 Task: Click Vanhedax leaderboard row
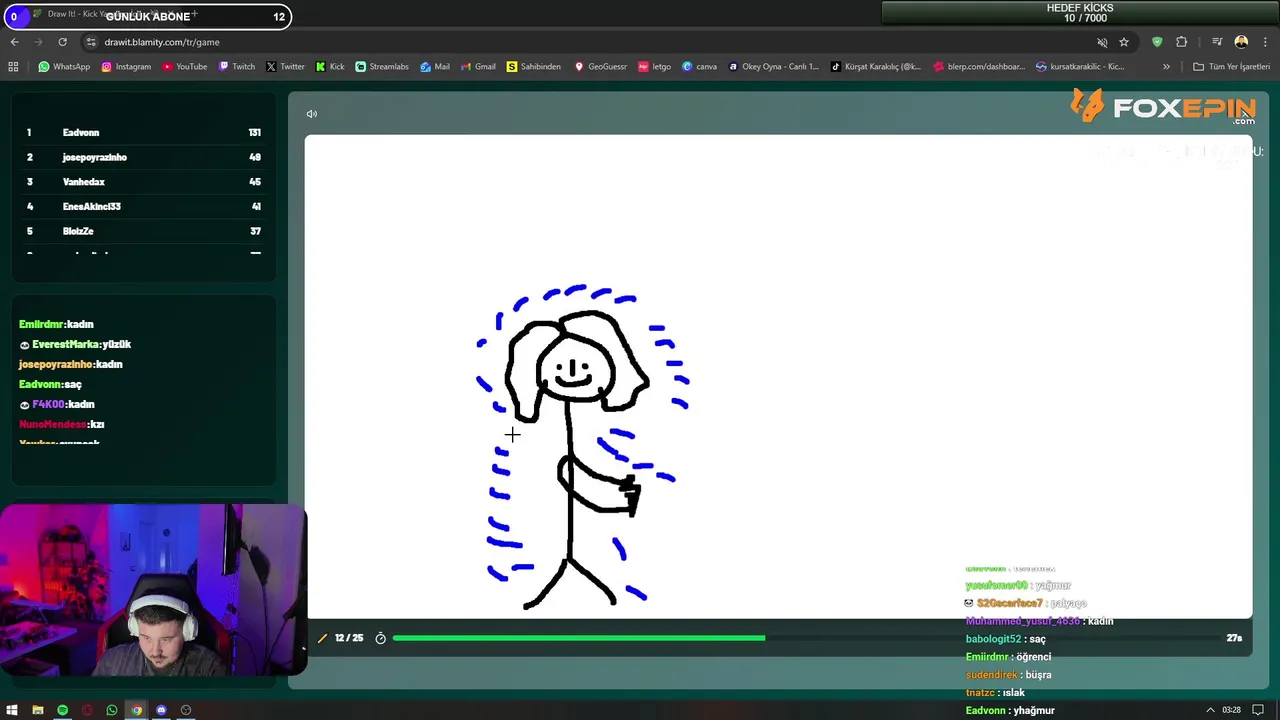143,182
